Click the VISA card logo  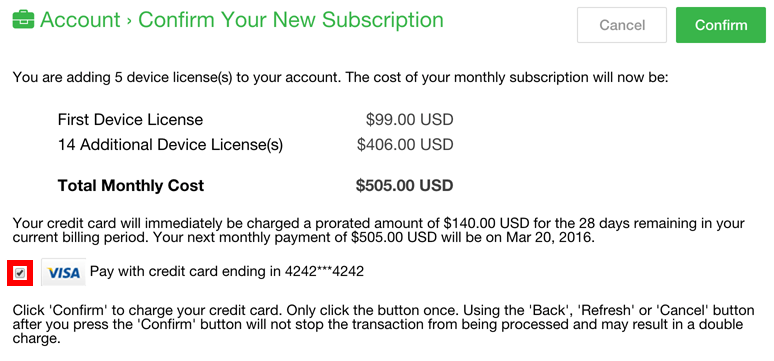tap(63, 272)
